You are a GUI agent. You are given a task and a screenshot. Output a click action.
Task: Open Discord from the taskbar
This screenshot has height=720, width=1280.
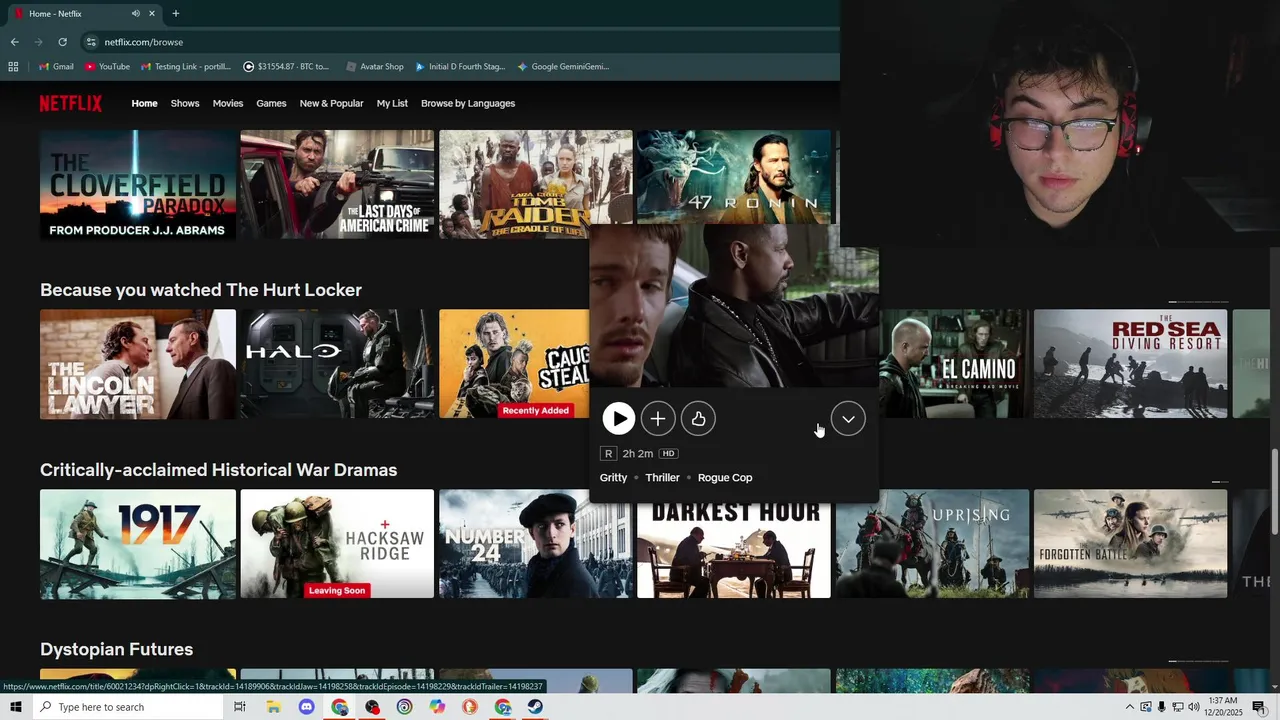point(306,707)
